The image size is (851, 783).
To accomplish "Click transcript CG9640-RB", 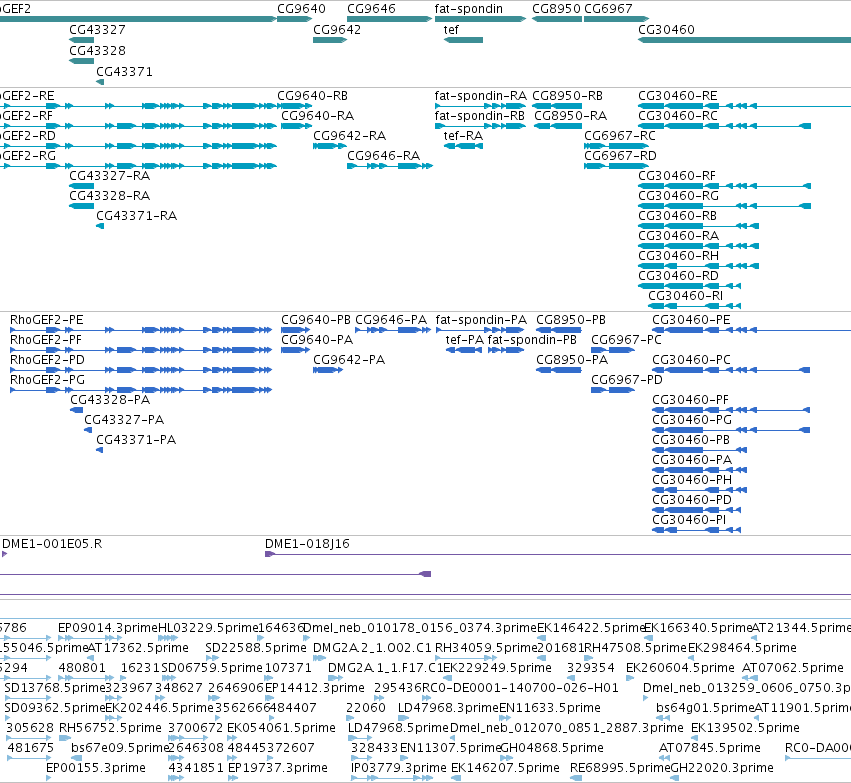I will [x=313, y=96].
